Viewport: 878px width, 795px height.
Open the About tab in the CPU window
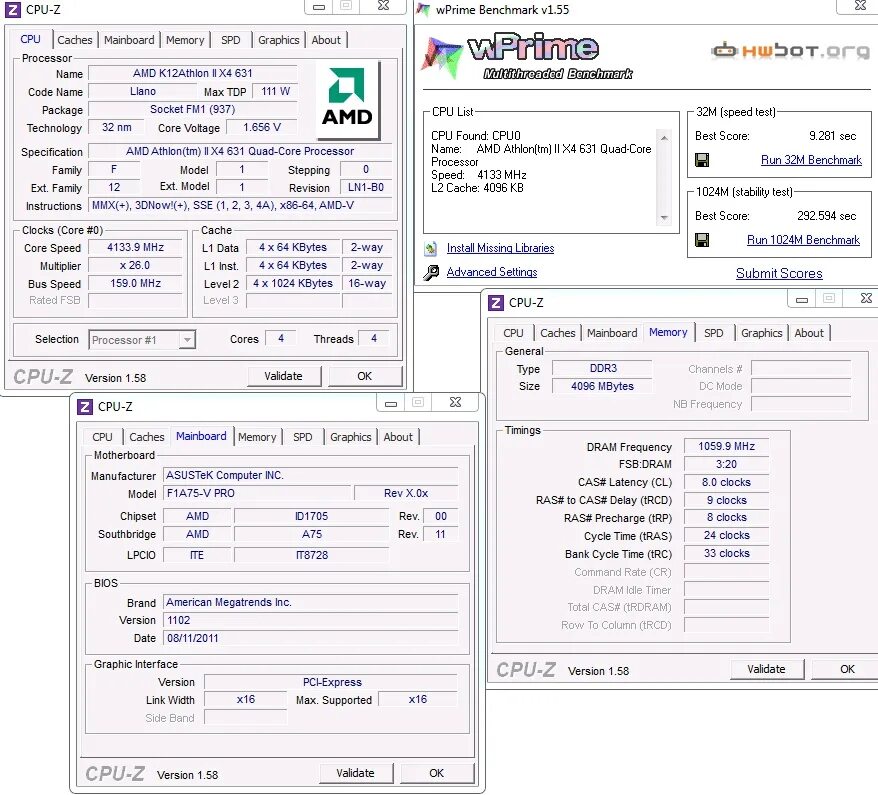coord(326,40)
